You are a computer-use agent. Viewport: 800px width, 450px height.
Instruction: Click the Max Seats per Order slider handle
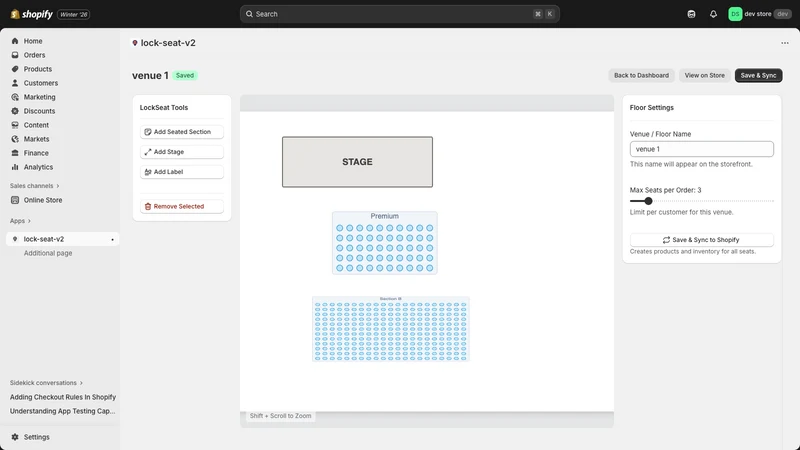648,201
